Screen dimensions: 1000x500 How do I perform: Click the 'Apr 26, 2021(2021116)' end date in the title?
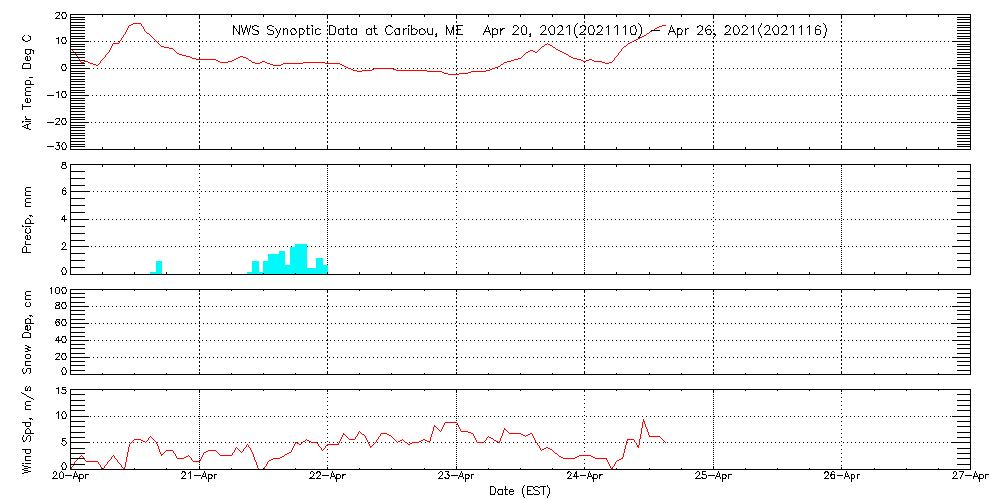coord(747,31)
